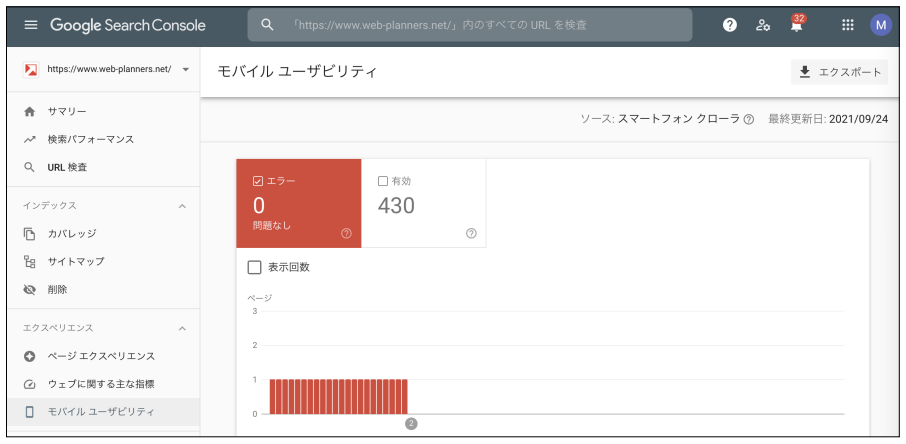Enable the 有効 checkbox

383,181
